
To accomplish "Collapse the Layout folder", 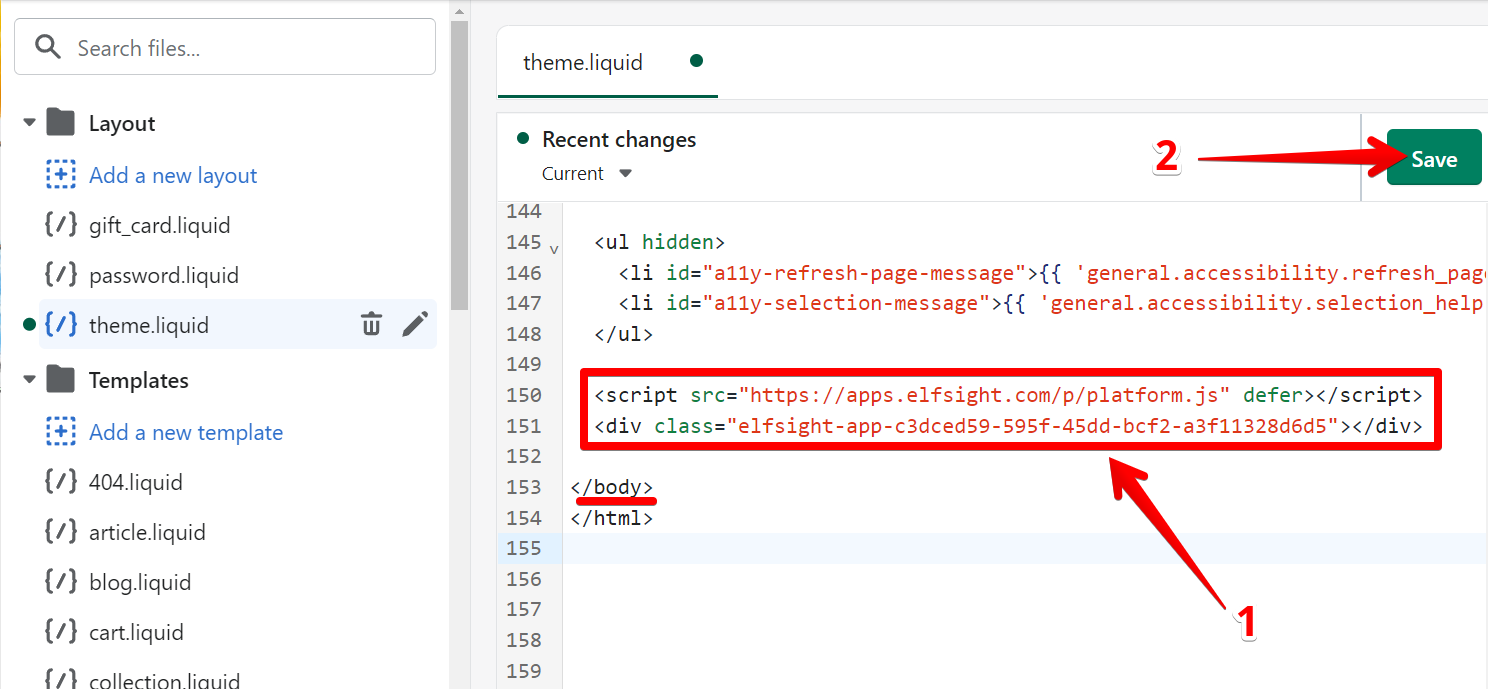I will 29,121.
